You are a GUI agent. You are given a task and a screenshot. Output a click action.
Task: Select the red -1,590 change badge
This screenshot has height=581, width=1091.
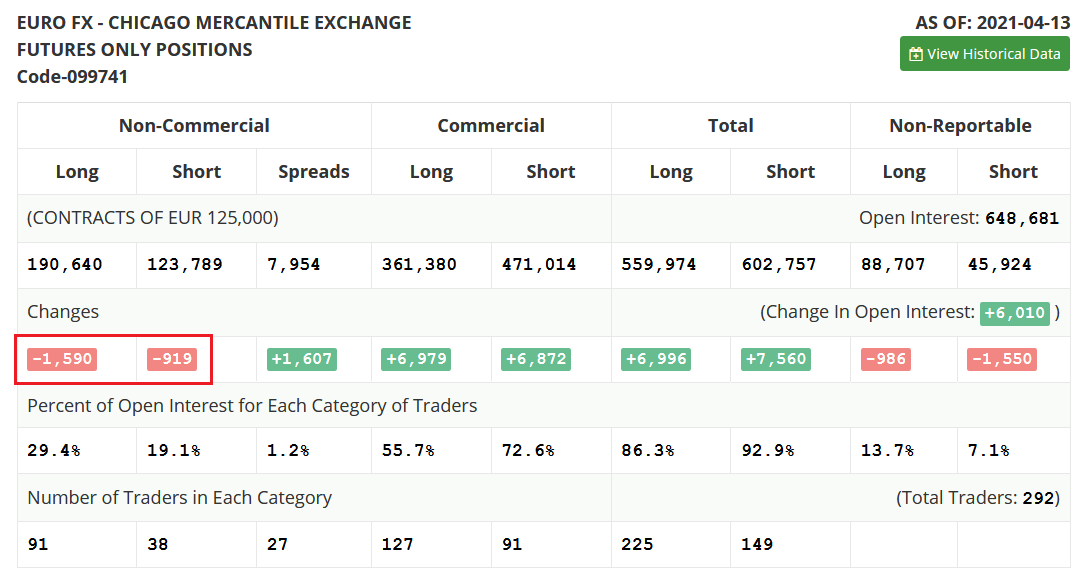click(62, 359)
